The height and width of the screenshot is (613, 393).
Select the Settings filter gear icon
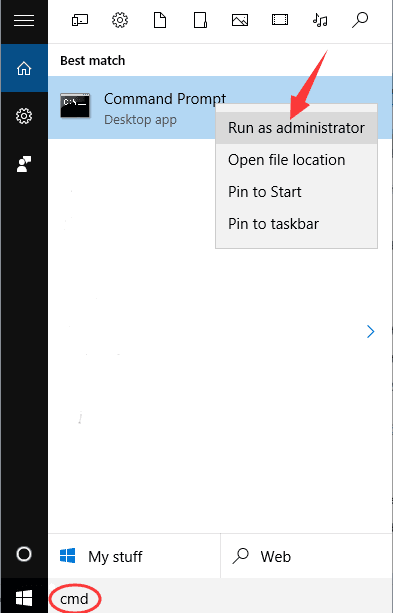tap(120, 20)
